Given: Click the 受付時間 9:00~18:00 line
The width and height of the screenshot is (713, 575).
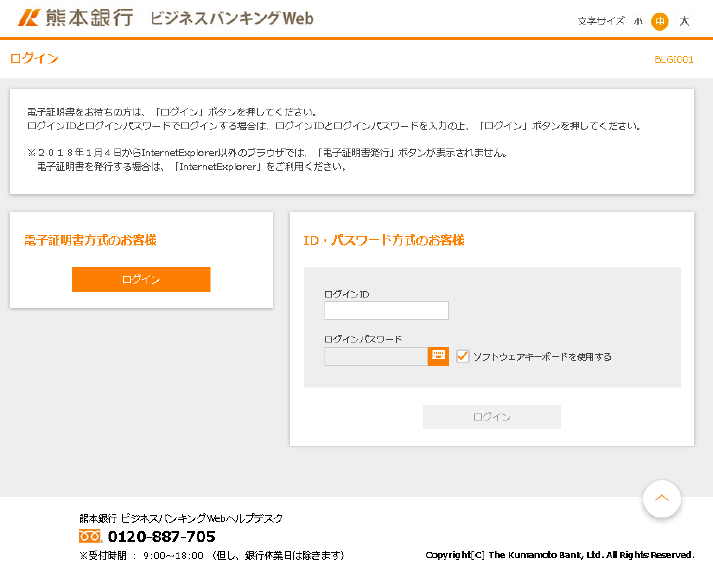Looking at the screenshot, I should pos(212,555).
